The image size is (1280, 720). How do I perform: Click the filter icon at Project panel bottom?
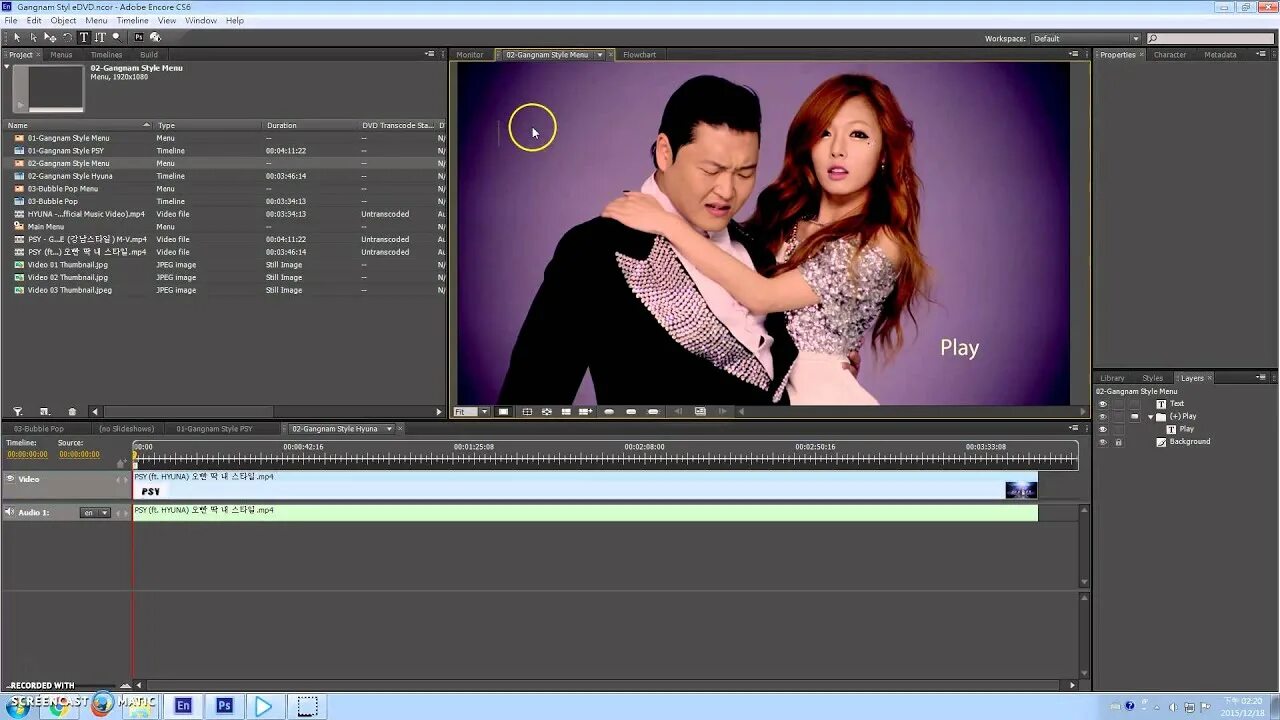(17, 411)
